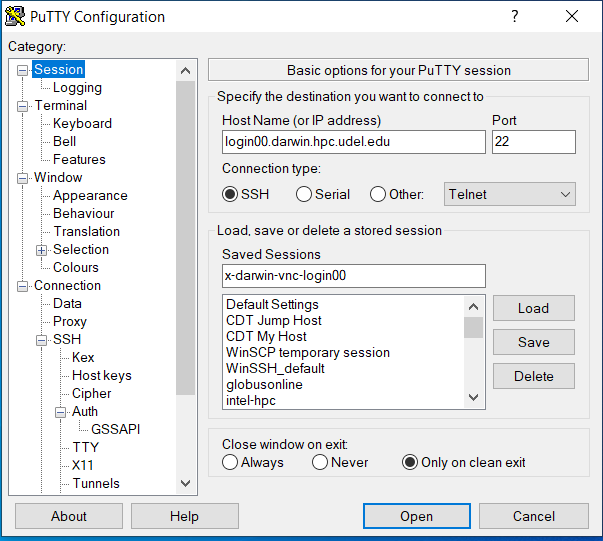603x541 pixels.
Task: Select the Serial connection type
Action: coord(306,195)
